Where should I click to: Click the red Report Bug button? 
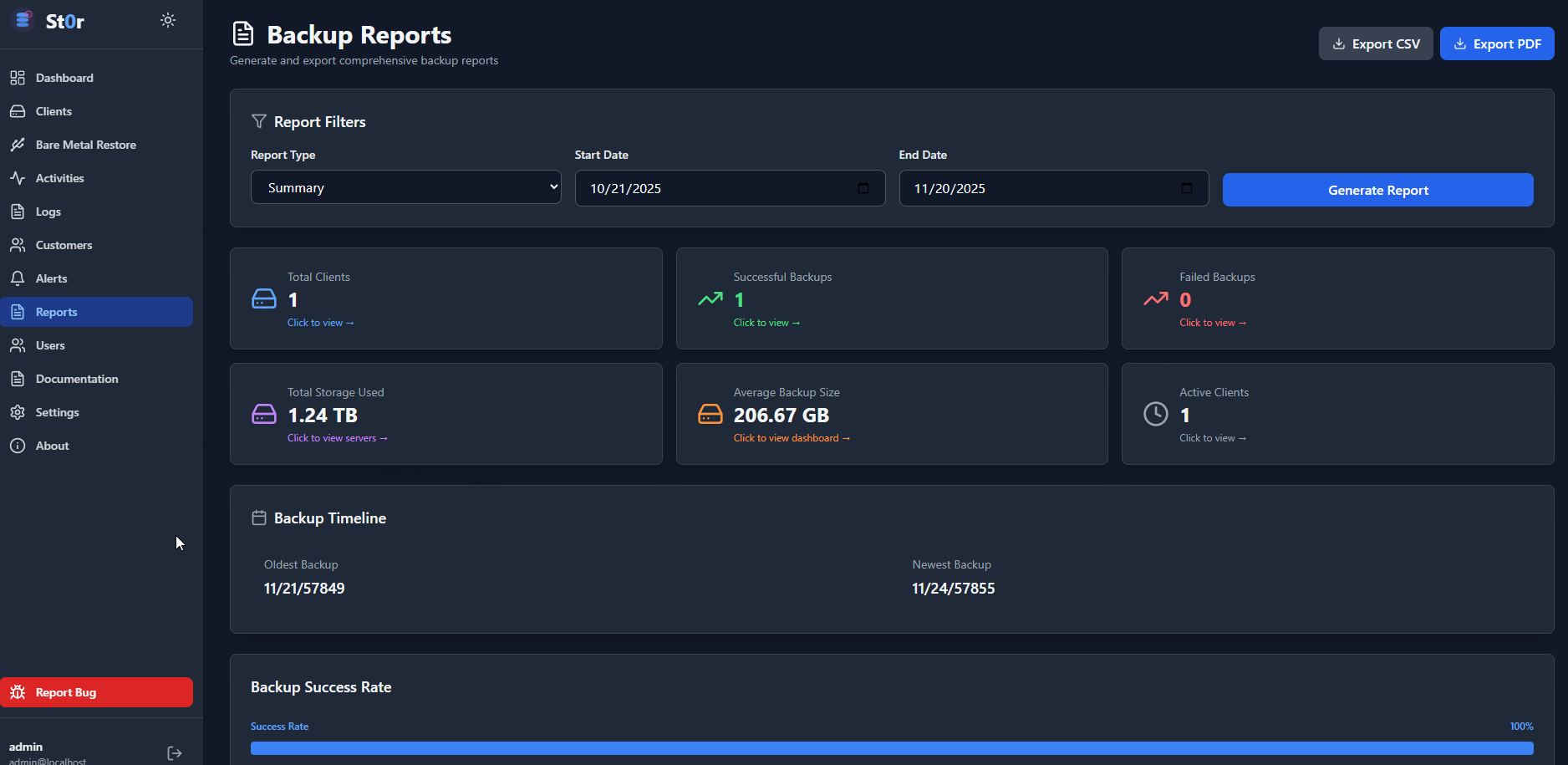pos(96,692)
